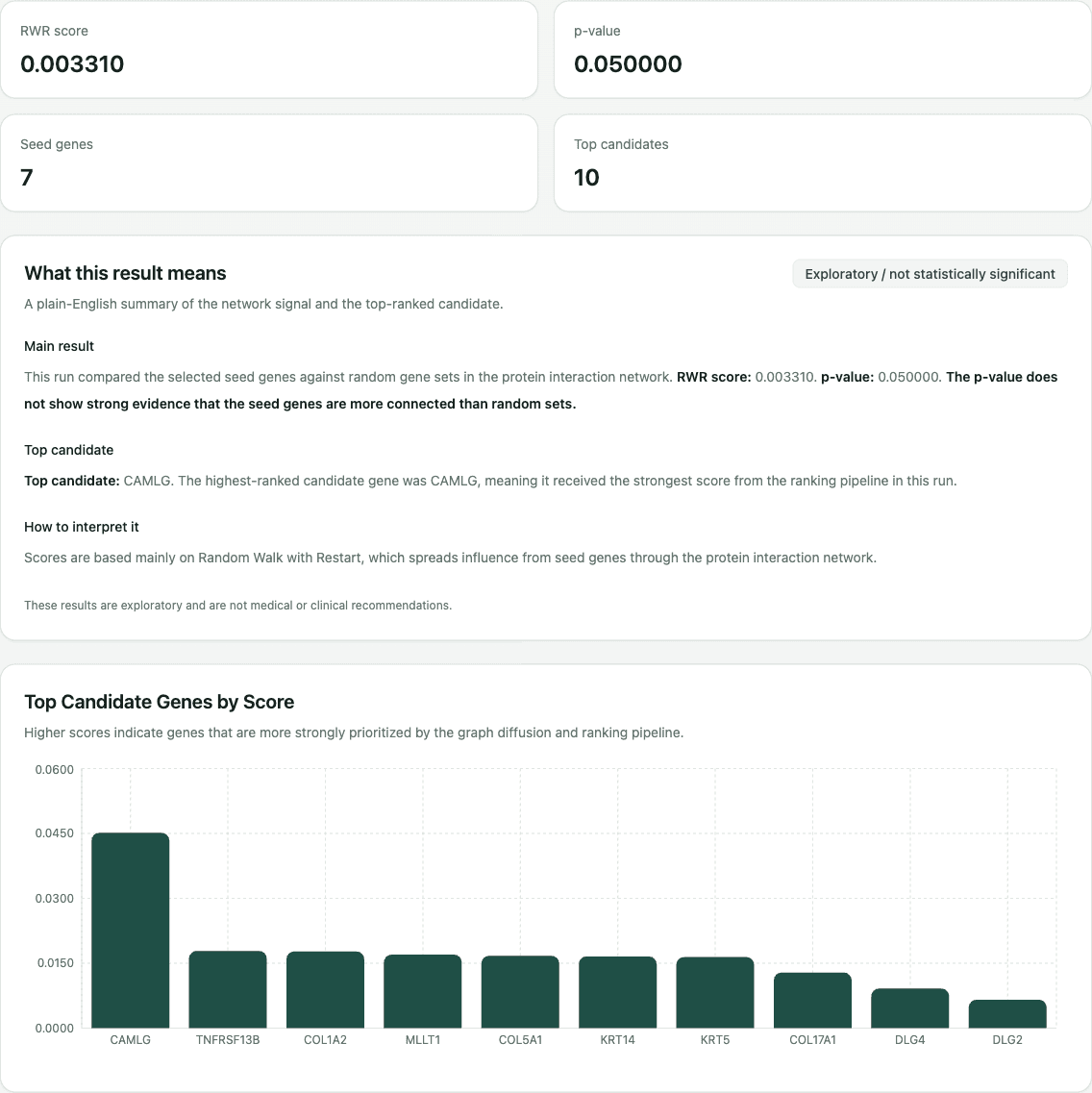Click the DLG2 x-axis label

click(x=1007, y=1040)
